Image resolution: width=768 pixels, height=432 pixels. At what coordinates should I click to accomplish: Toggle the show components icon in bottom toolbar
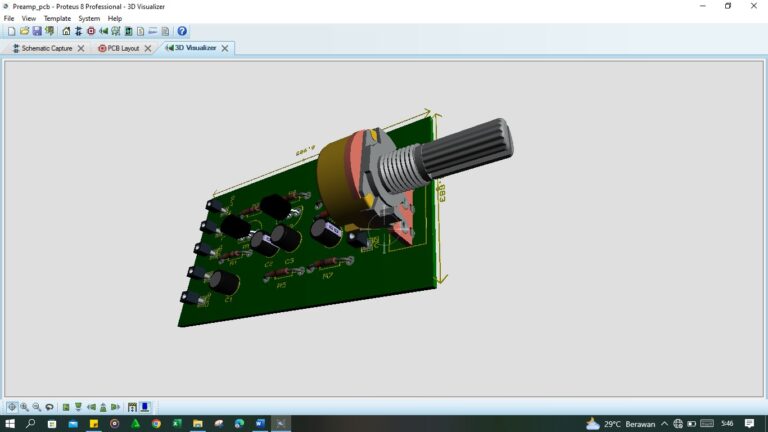(145, 407)
